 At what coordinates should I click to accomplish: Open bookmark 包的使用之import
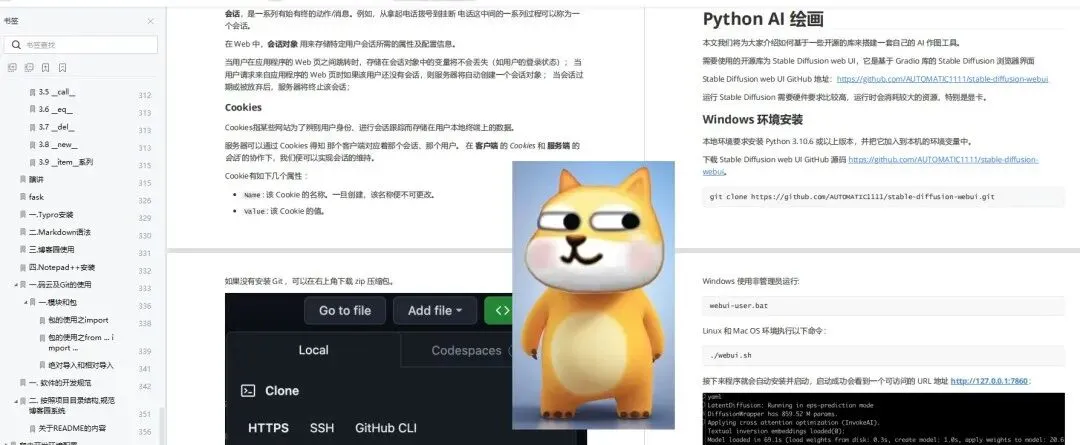click(x=79, y=320)
